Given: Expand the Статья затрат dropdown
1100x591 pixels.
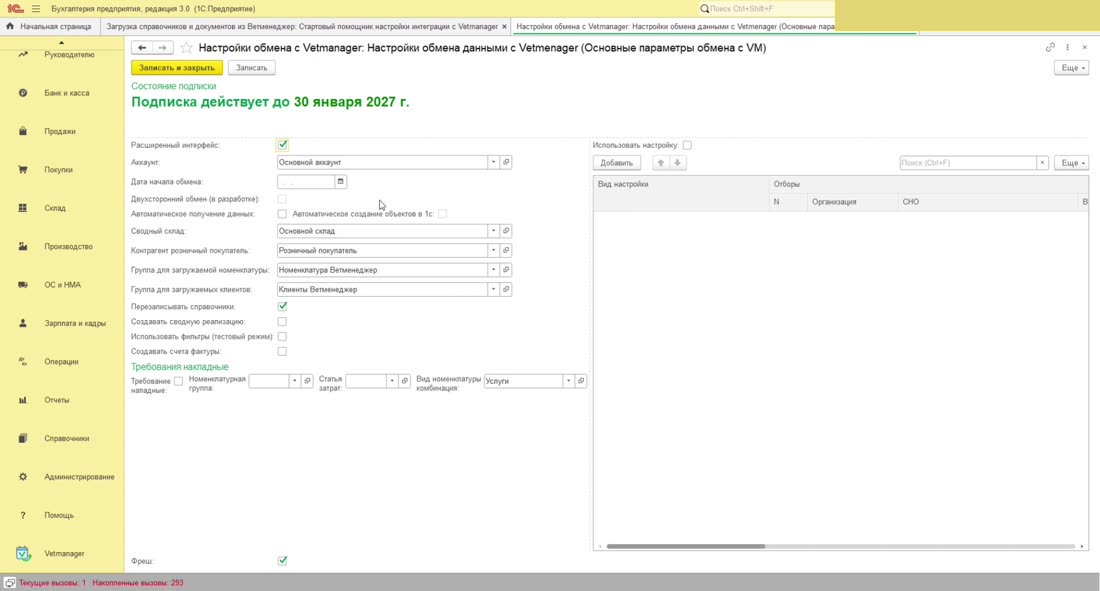Looking at the screenshot, I should [x=392, y=381].
